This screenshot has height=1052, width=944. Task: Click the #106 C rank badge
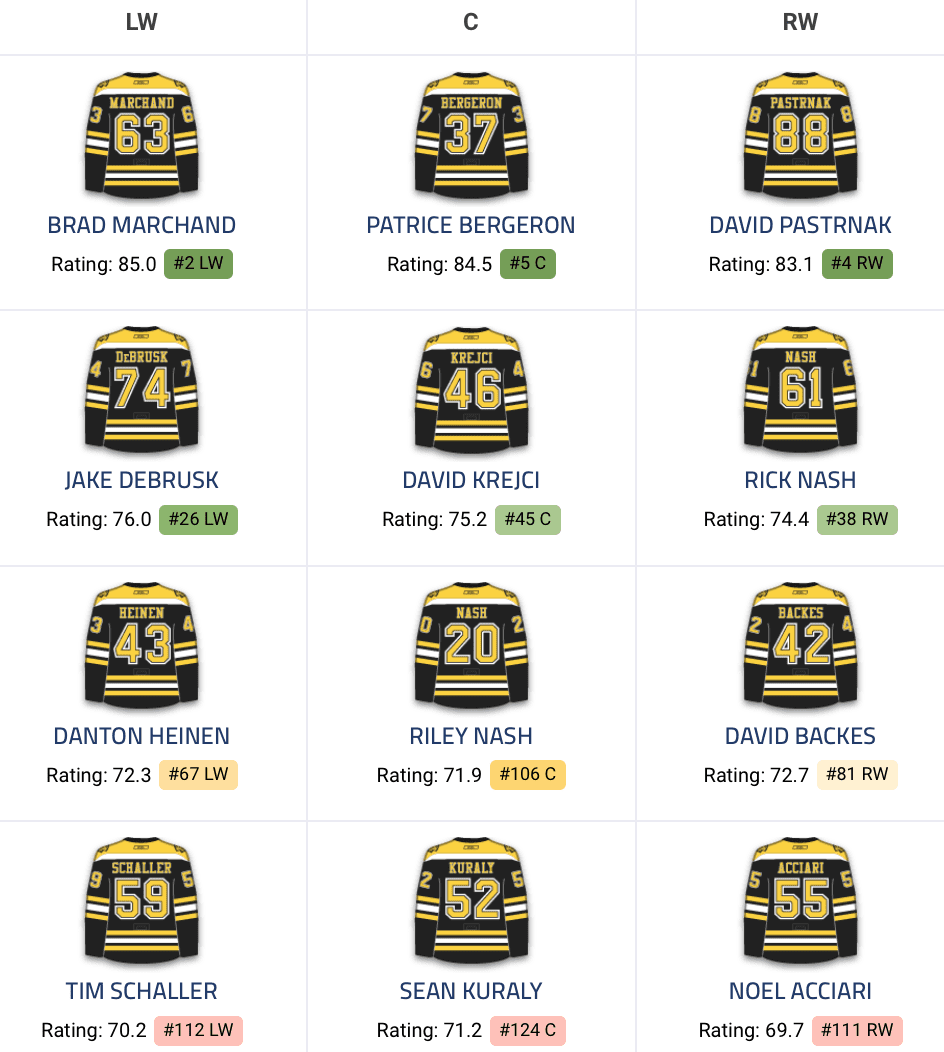[527, 775]
